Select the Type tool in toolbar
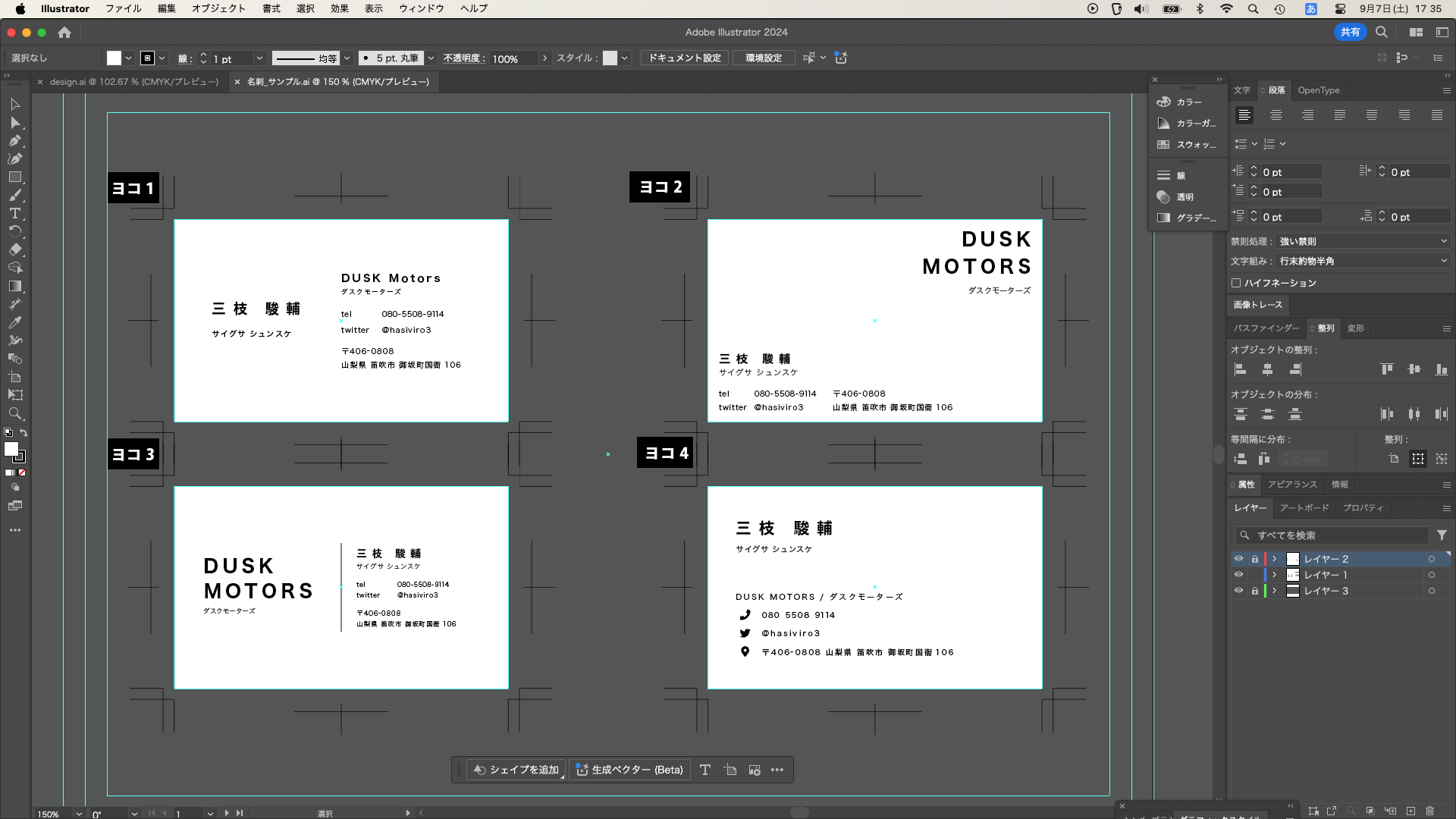This screenshot has height=819, width=1456. tap(14, 214)
